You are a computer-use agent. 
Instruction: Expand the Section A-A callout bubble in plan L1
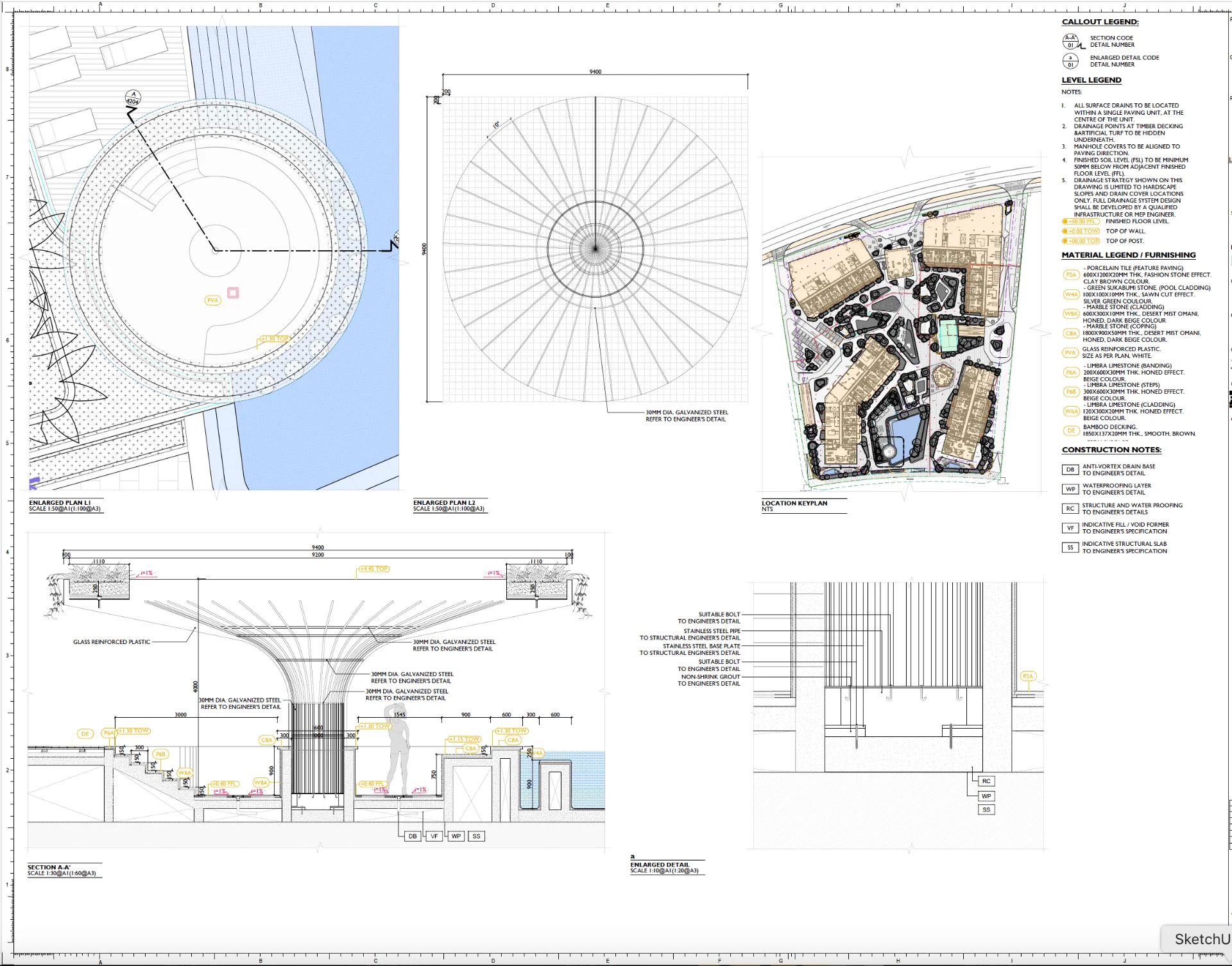(x=132, y=96)
